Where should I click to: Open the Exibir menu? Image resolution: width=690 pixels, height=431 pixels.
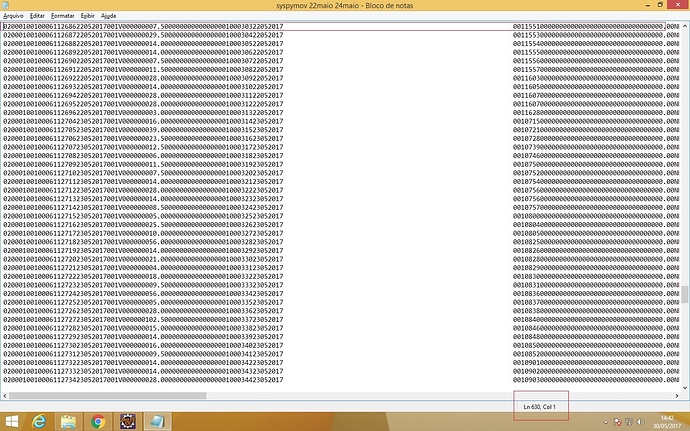click(88, 16)
